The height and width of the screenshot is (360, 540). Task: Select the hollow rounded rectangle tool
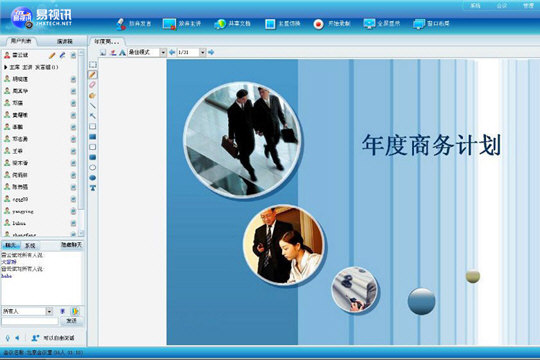(93, 147)
